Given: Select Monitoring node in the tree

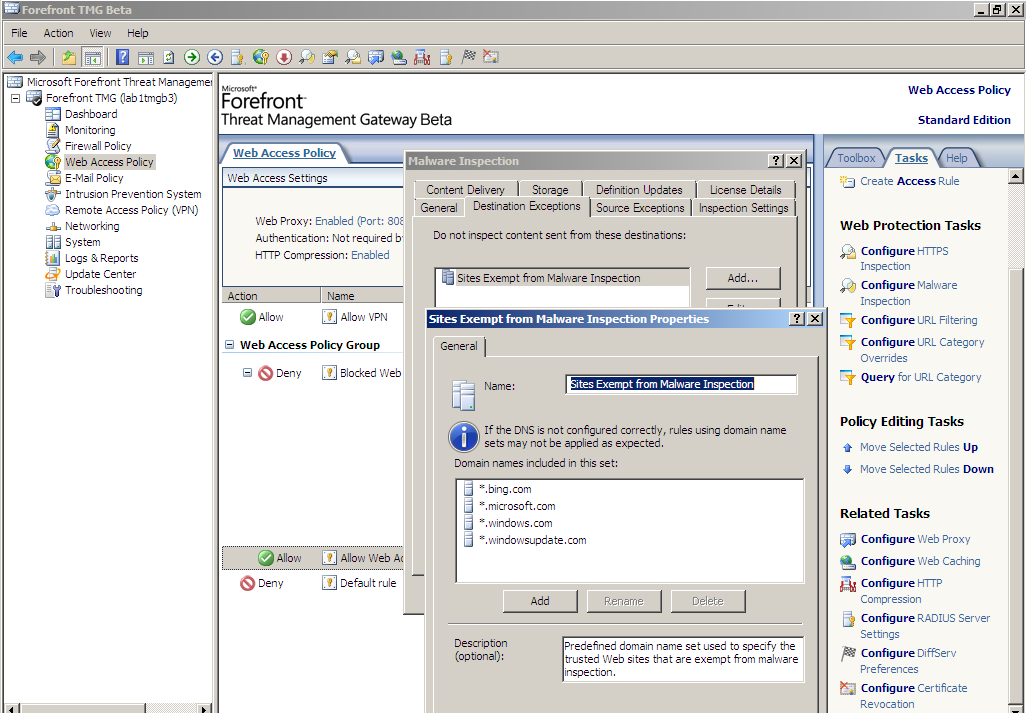Looking at the screenshot, I should 90,130.
